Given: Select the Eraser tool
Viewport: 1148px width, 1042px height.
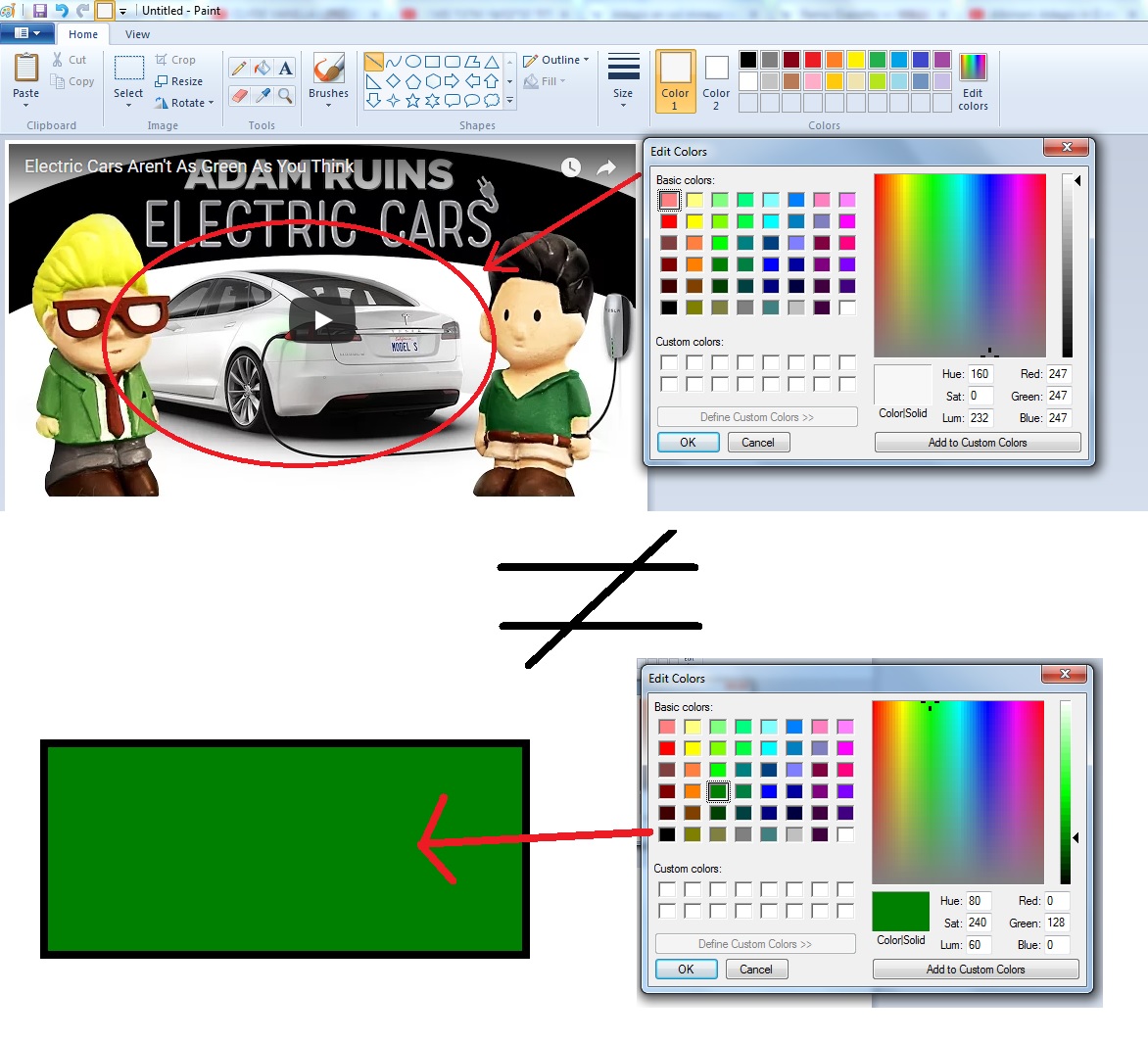Looking at the screenshot, I should [239, 95].
